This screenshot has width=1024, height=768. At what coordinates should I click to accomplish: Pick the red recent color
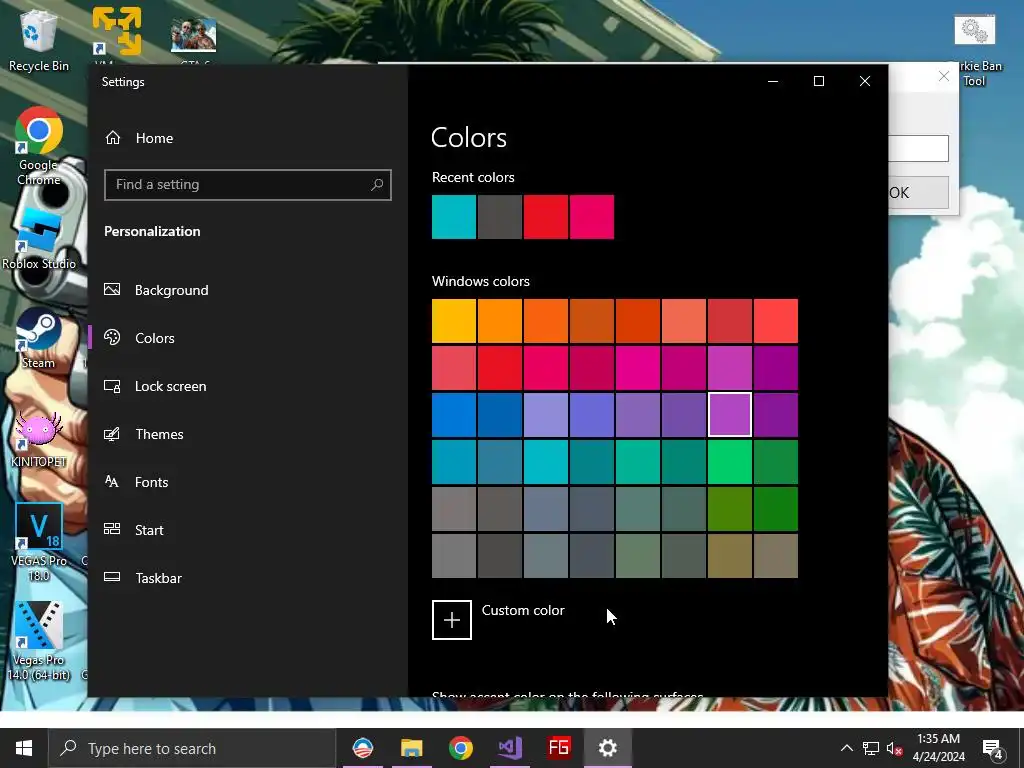(545, 217)
